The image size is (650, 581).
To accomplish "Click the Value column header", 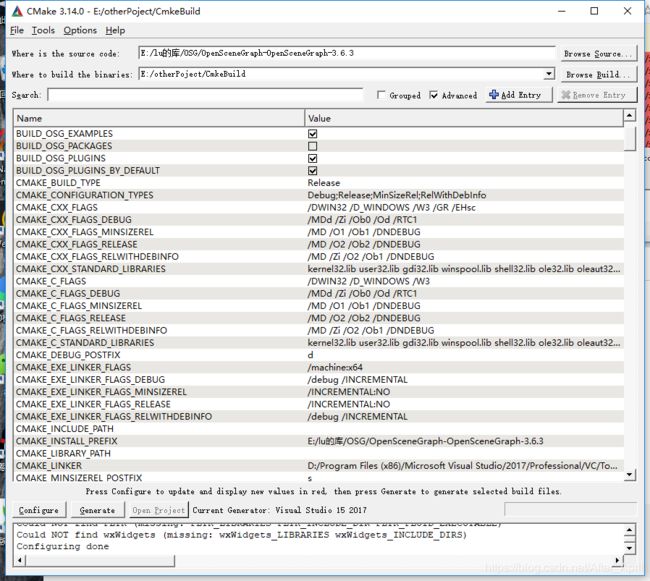I will click(x=464, y=118).
